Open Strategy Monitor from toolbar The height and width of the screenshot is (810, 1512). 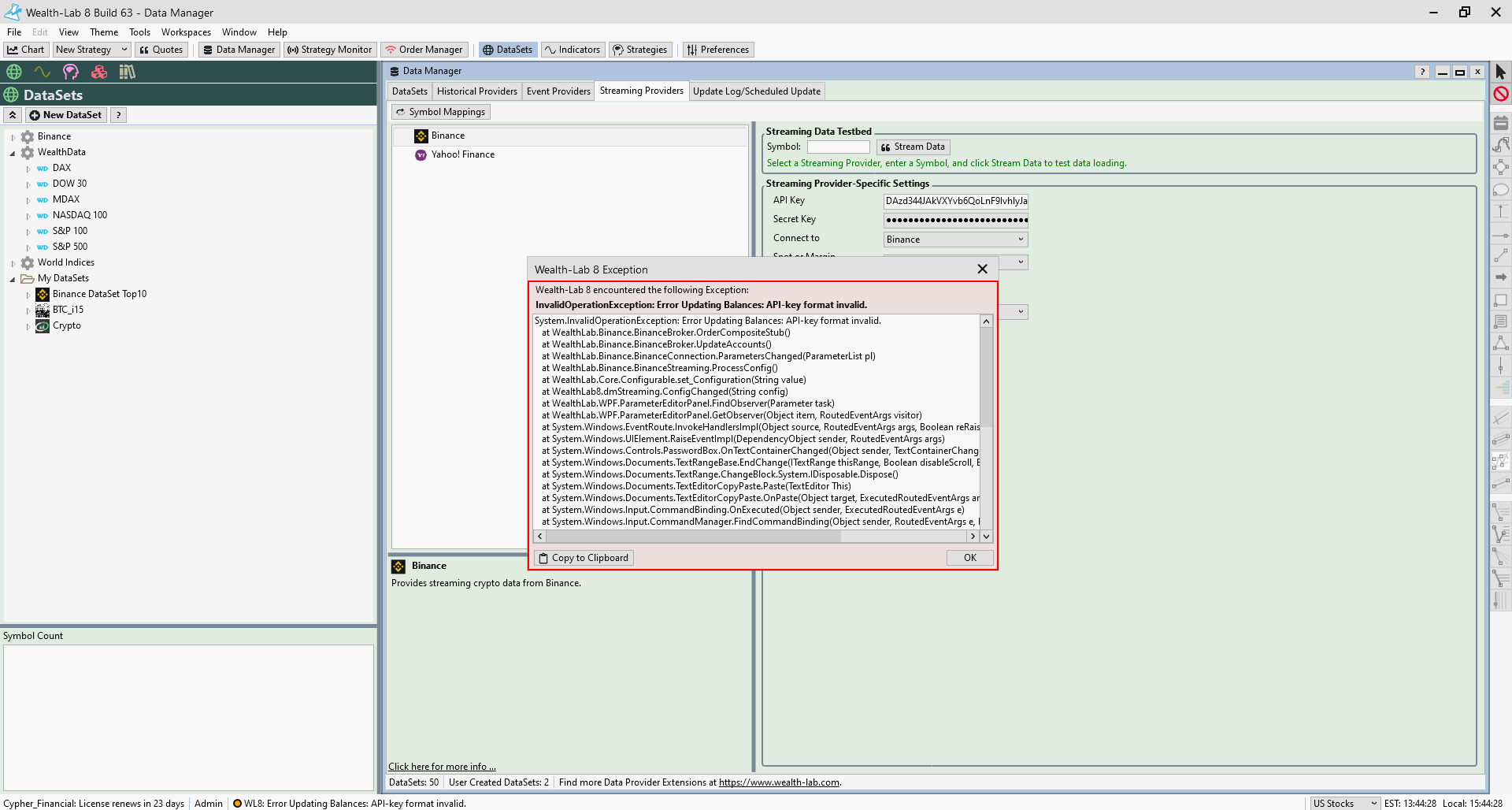tap(330, 50)
